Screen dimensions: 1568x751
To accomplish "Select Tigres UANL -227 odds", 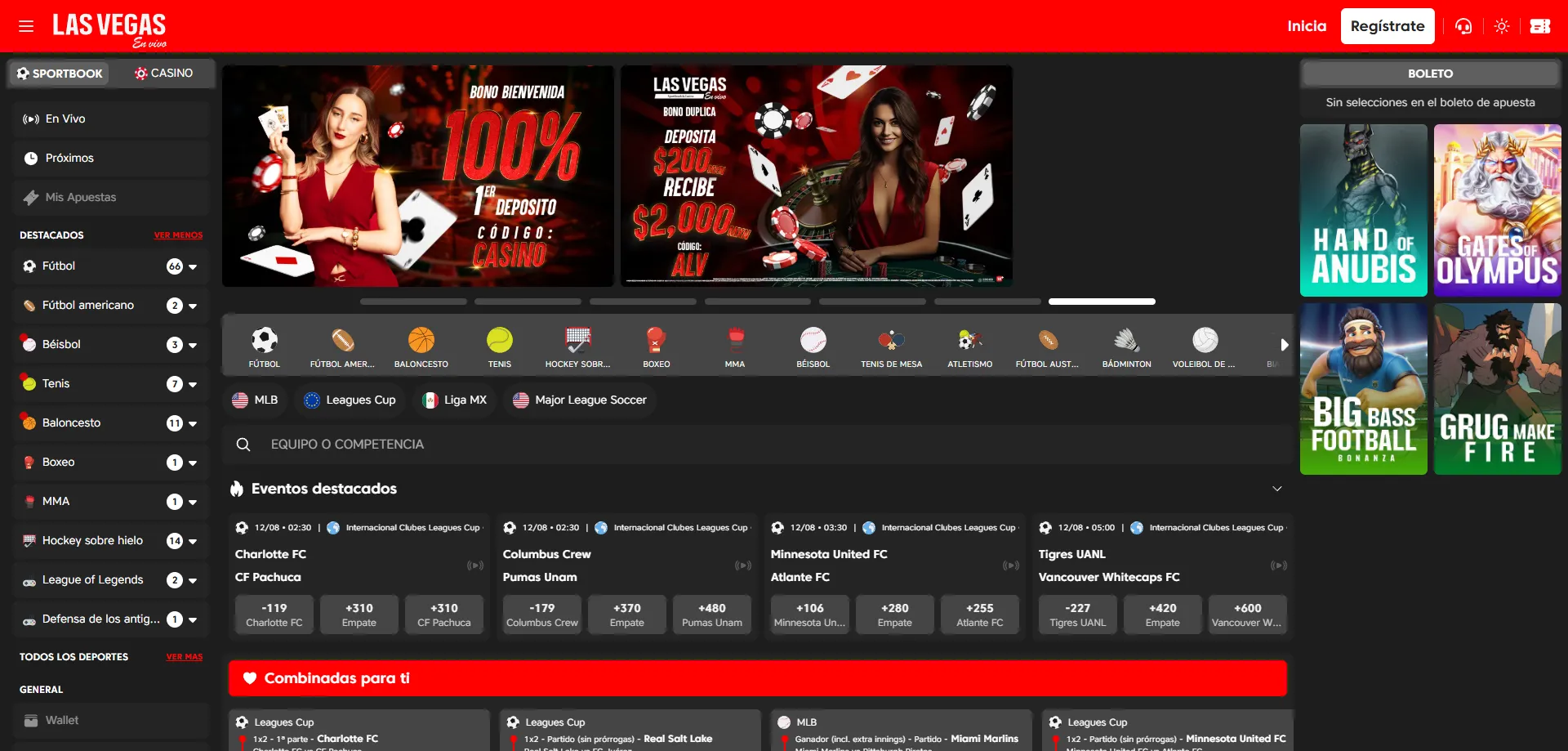I will click(1078, 615).
